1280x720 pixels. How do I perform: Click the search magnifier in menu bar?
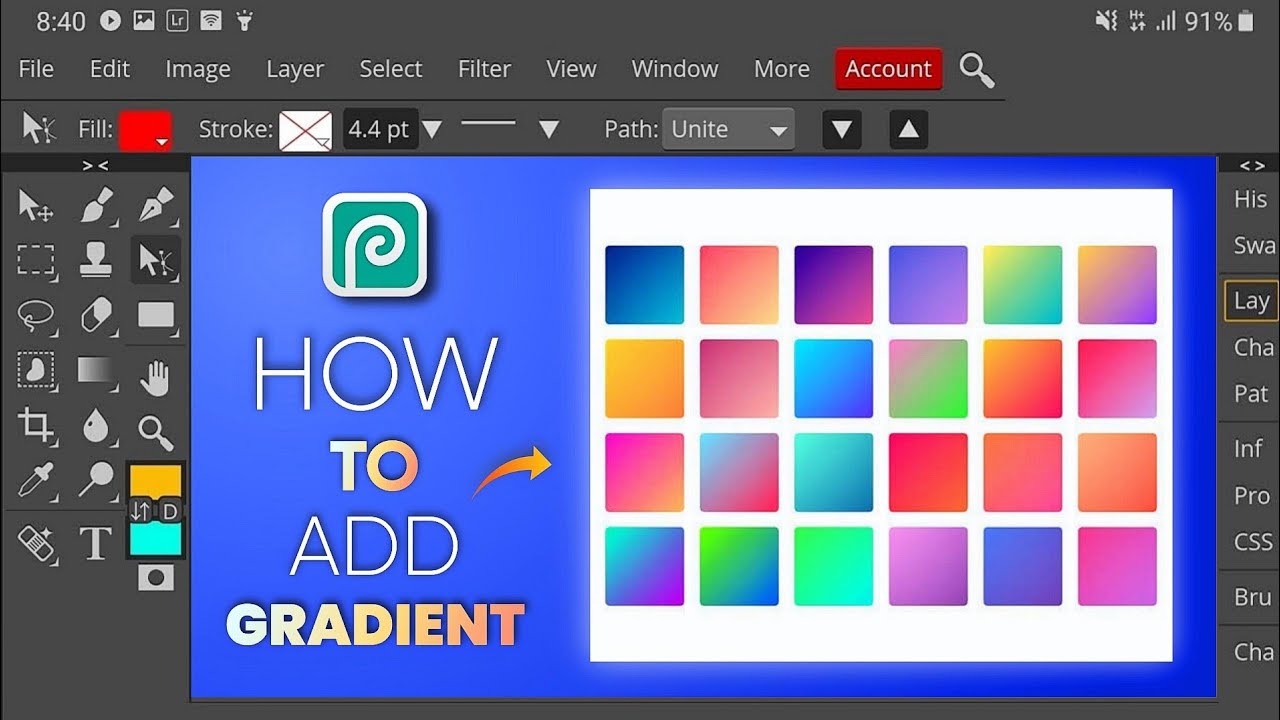976,70
